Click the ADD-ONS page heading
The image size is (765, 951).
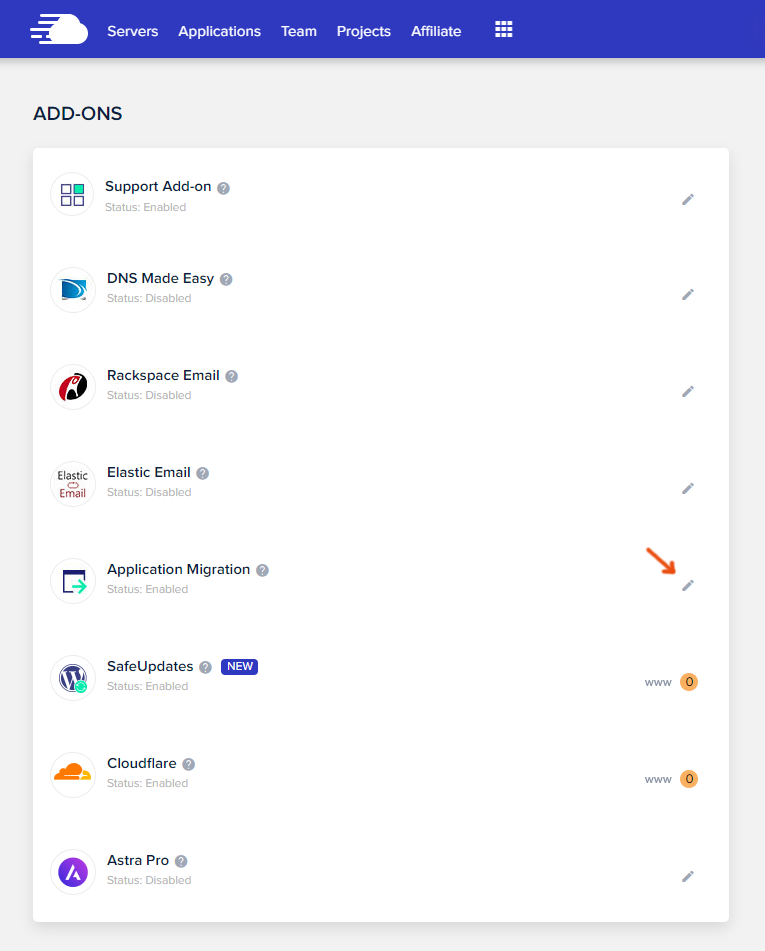pyautogui.click(x=78, y=113)
